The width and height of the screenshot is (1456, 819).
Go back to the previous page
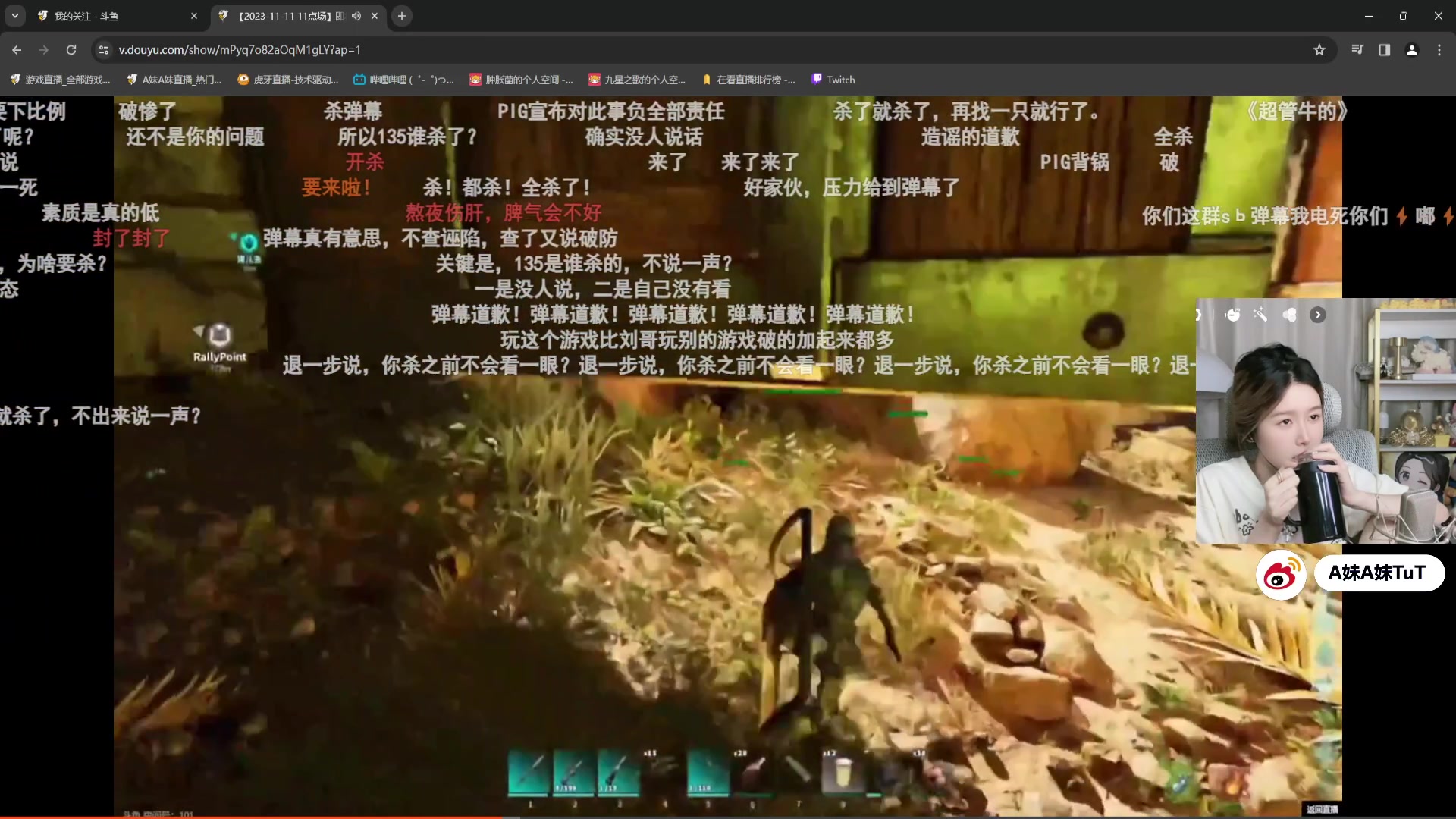click(x=17, y=50)
